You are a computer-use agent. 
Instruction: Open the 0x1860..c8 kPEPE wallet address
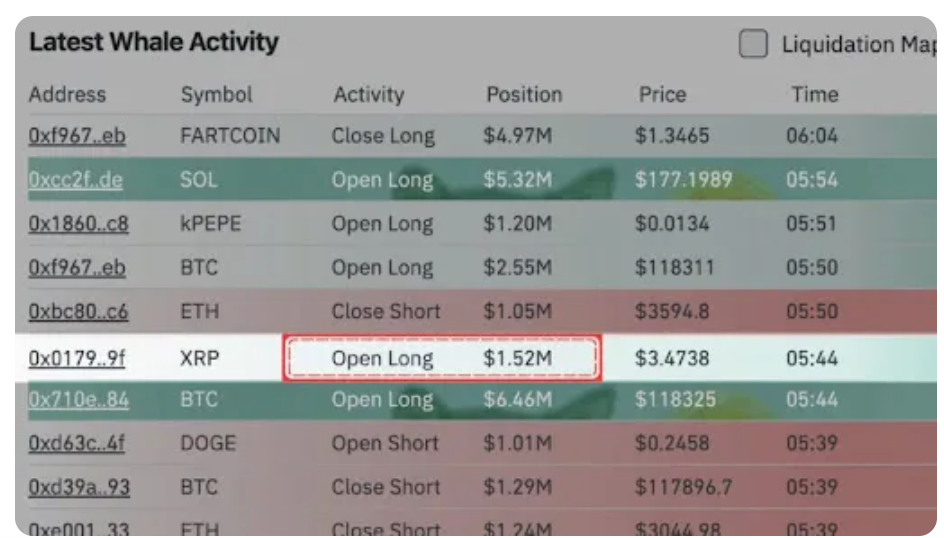tap(78, 224)
